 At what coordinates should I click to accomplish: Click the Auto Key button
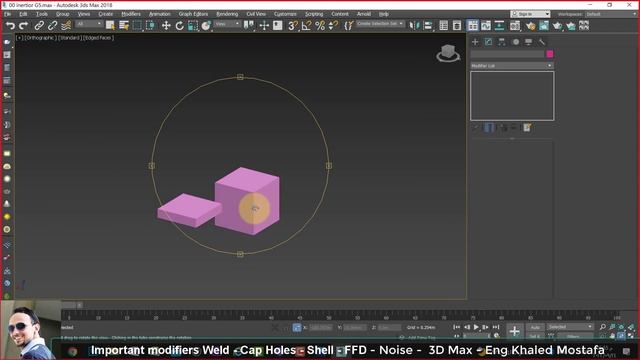535,327
